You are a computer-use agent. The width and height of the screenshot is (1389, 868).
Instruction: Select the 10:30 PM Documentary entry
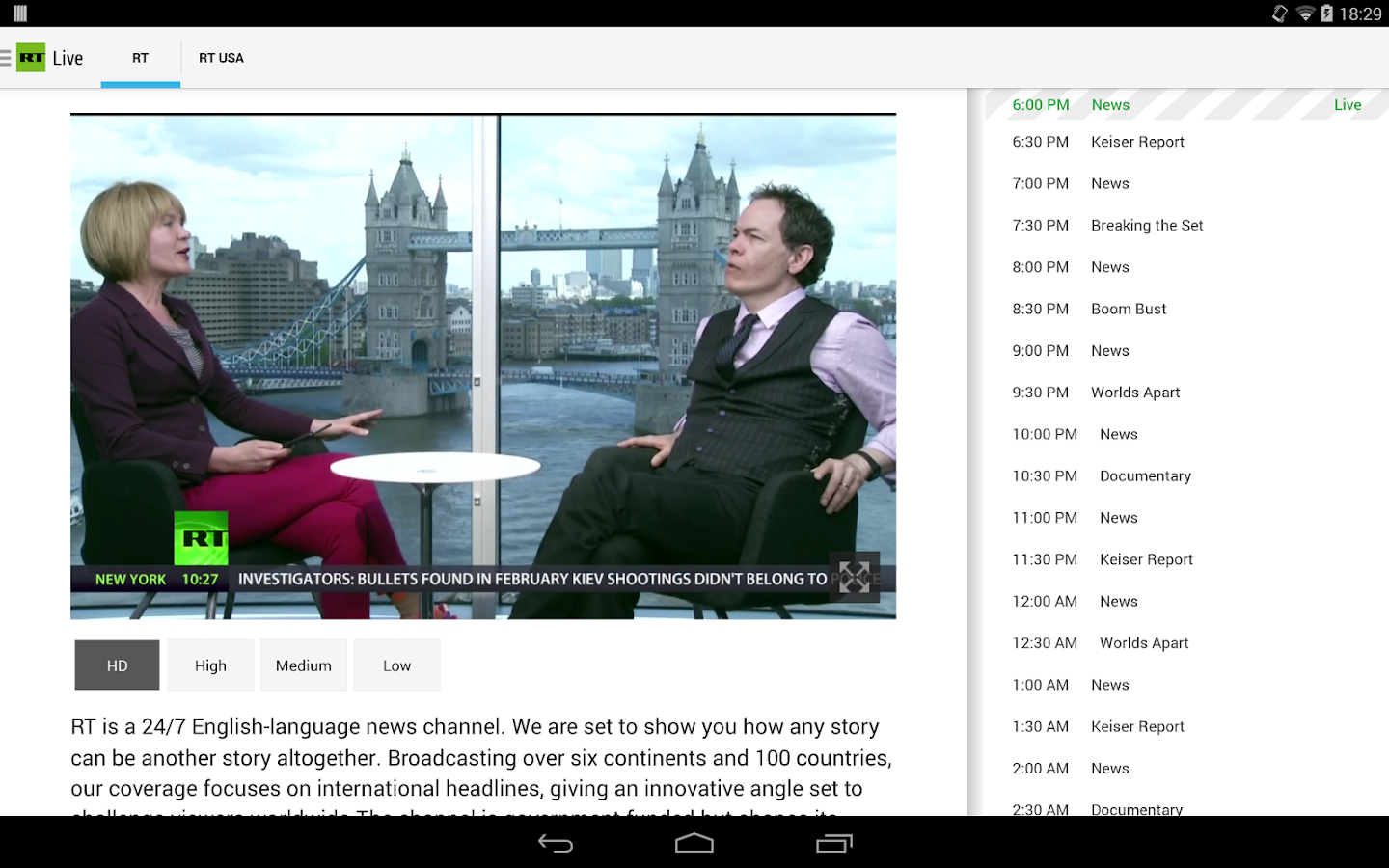(1186, 476)
